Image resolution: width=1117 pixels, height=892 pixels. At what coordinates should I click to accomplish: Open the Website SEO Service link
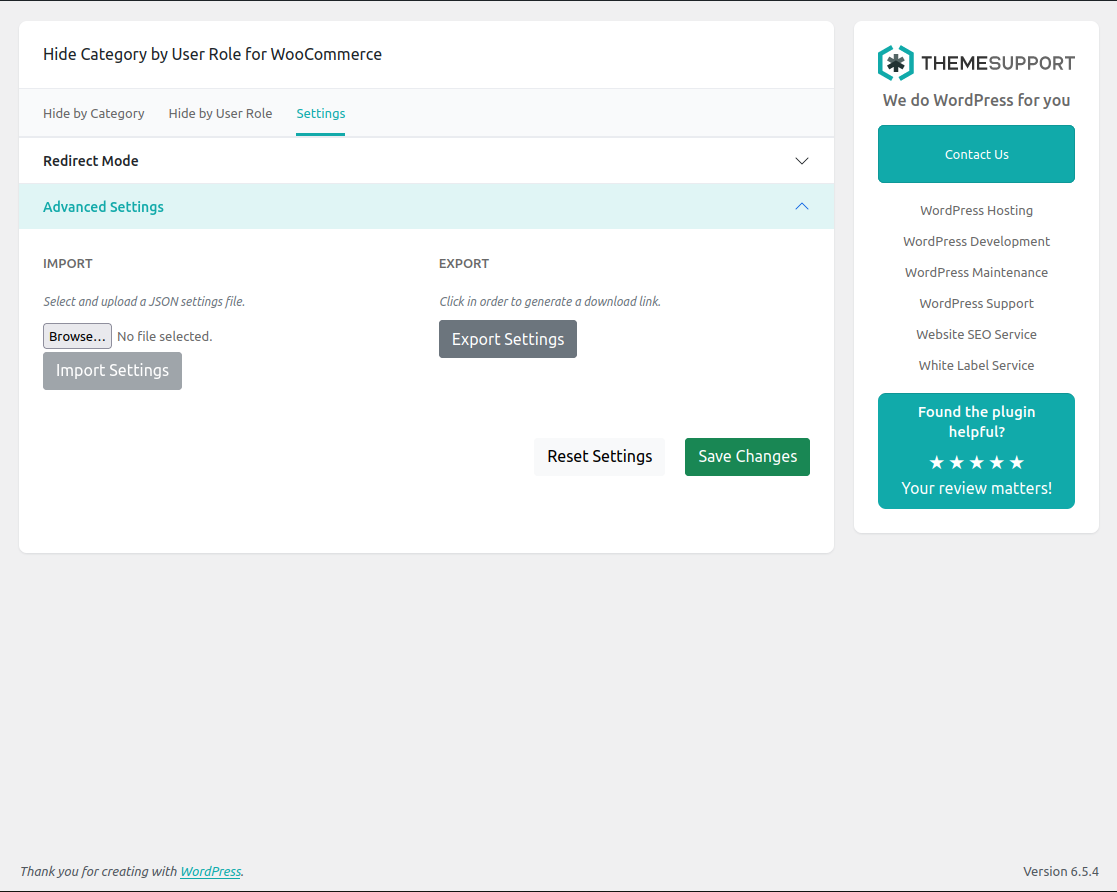976,334
